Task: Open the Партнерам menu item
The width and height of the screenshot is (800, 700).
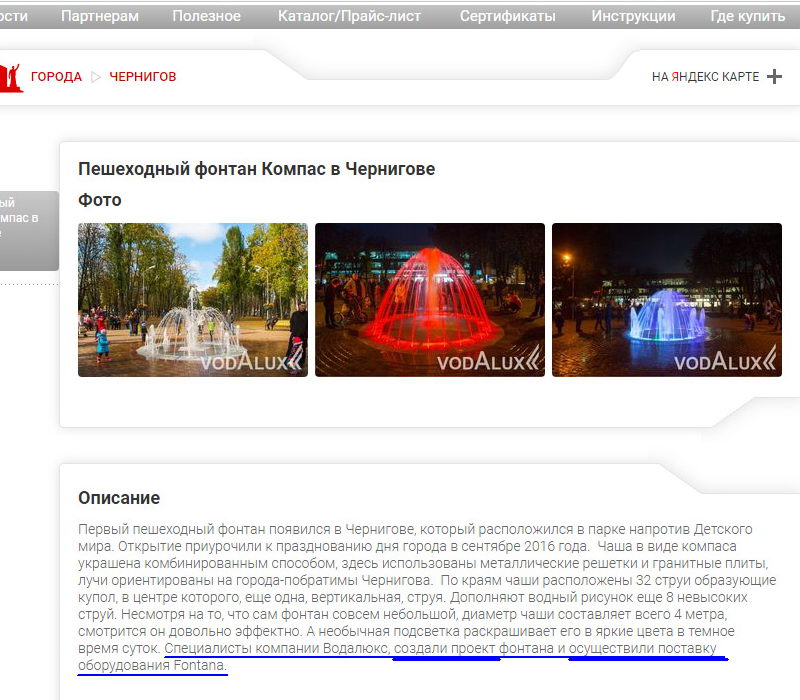Action: pyautogui.click(x=99, y=16)
